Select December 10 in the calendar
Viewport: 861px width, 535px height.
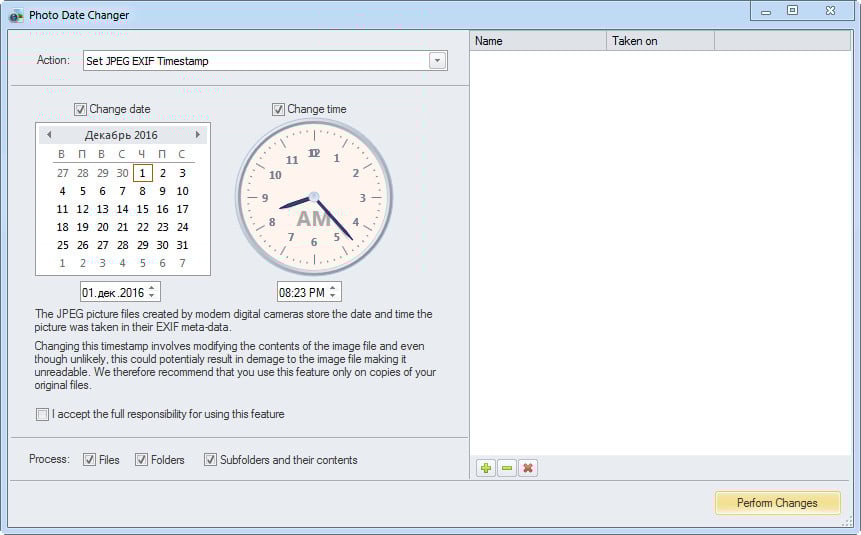pyautogui.click(x=182, y=191)
